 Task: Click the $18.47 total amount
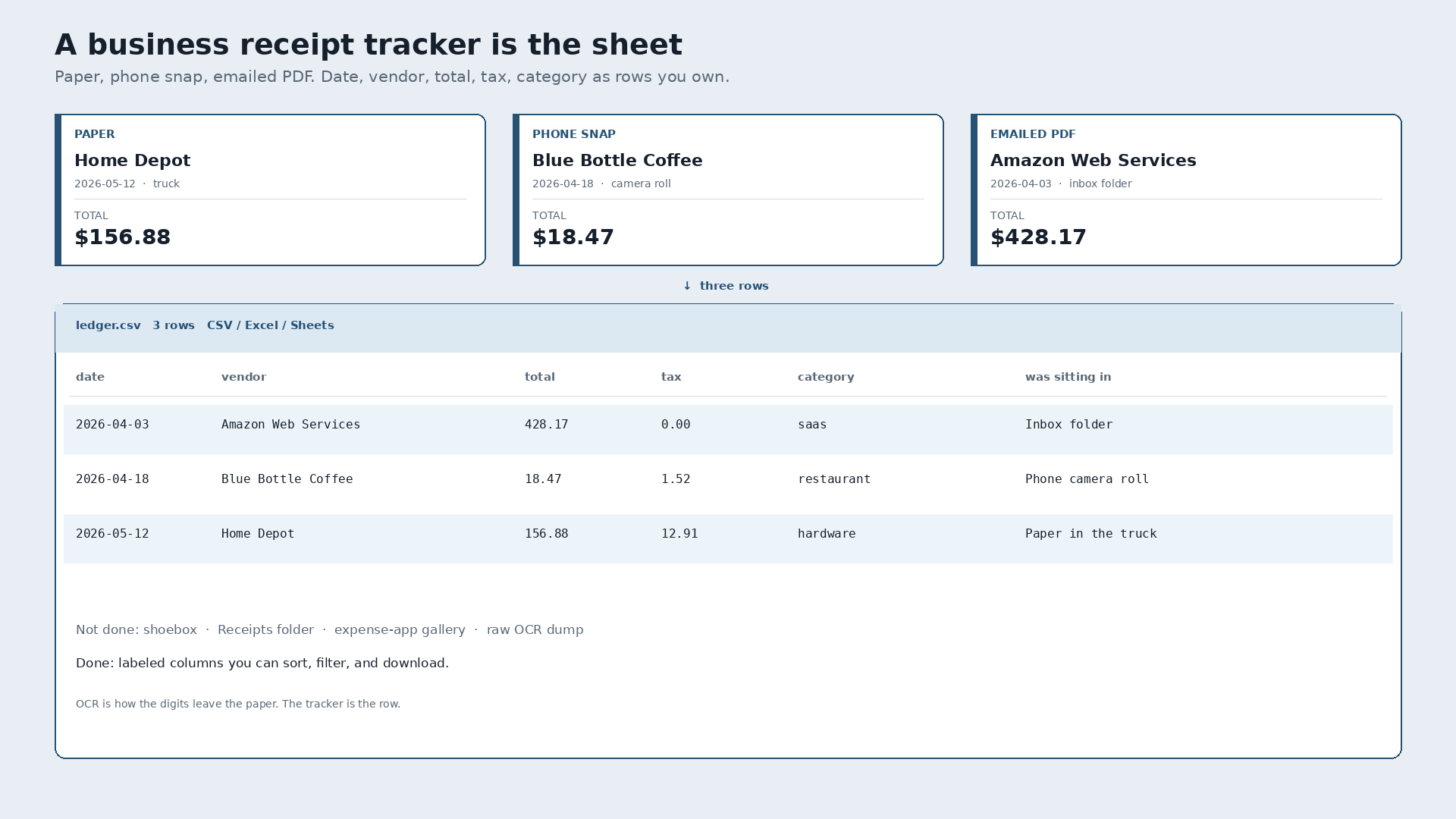coord(573,237)
